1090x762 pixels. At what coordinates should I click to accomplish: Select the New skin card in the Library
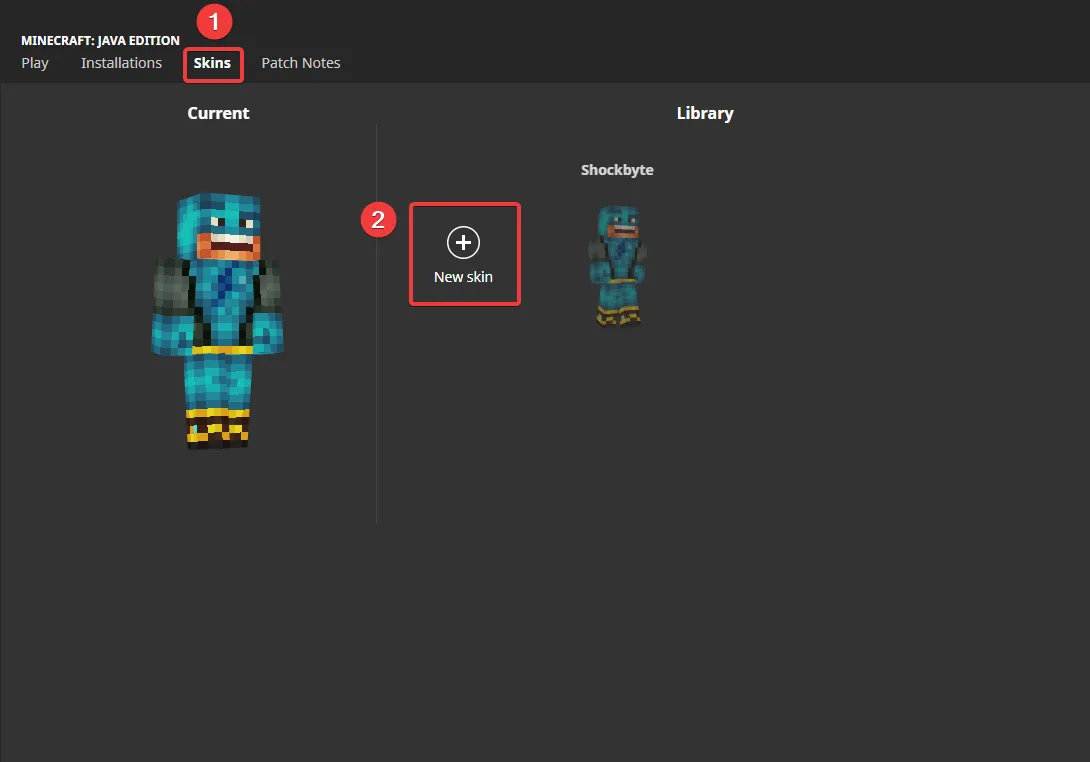[x=464, y=253]
